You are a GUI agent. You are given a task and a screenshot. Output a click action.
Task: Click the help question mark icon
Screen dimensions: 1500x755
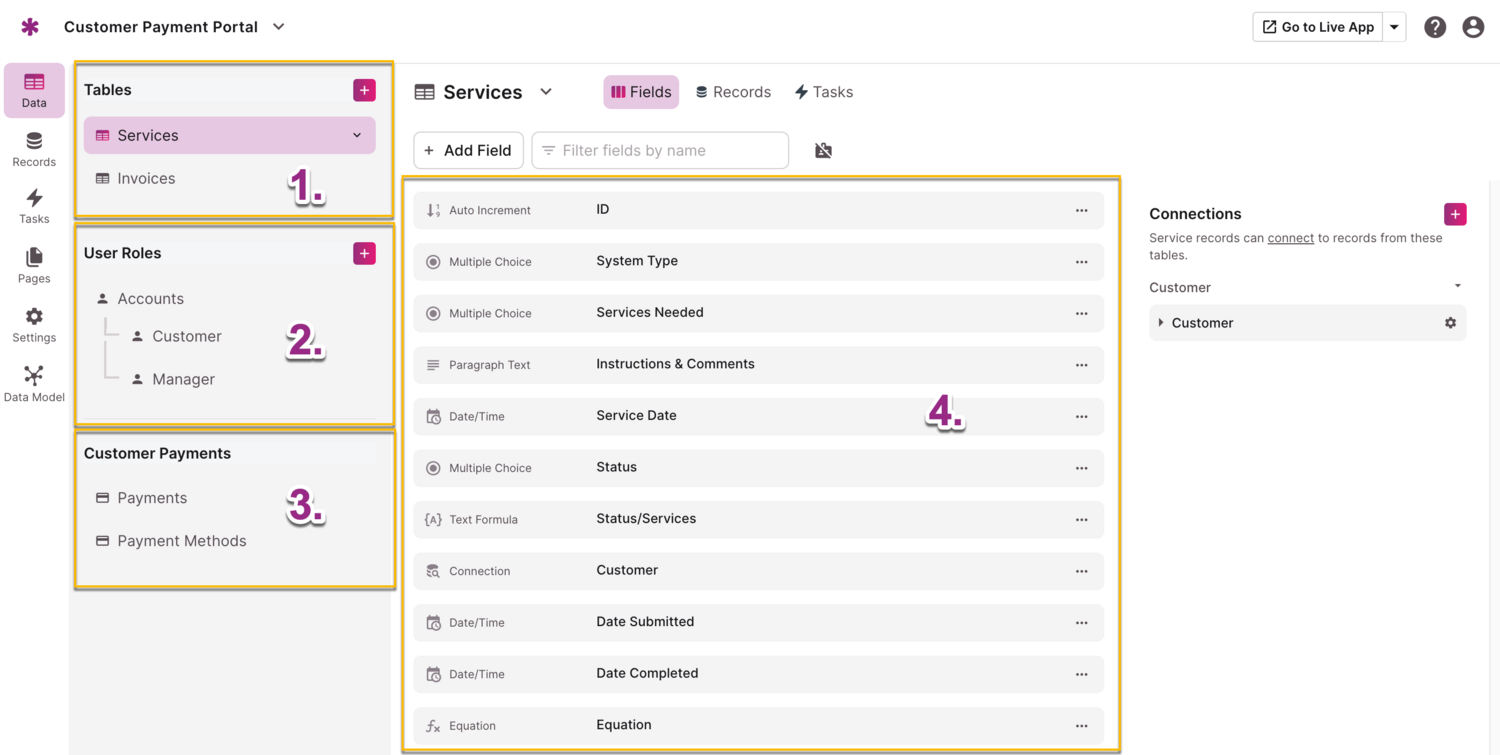point(1435,27)
